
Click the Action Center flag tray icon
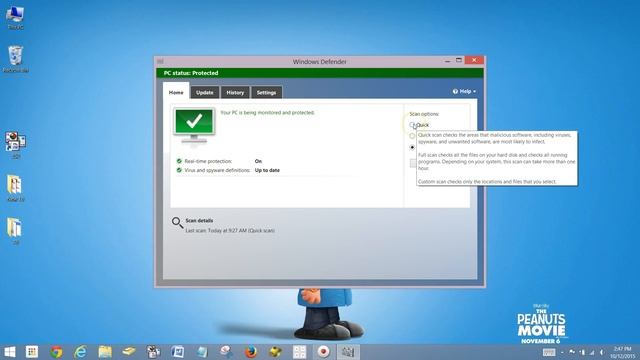pos(572,352)
